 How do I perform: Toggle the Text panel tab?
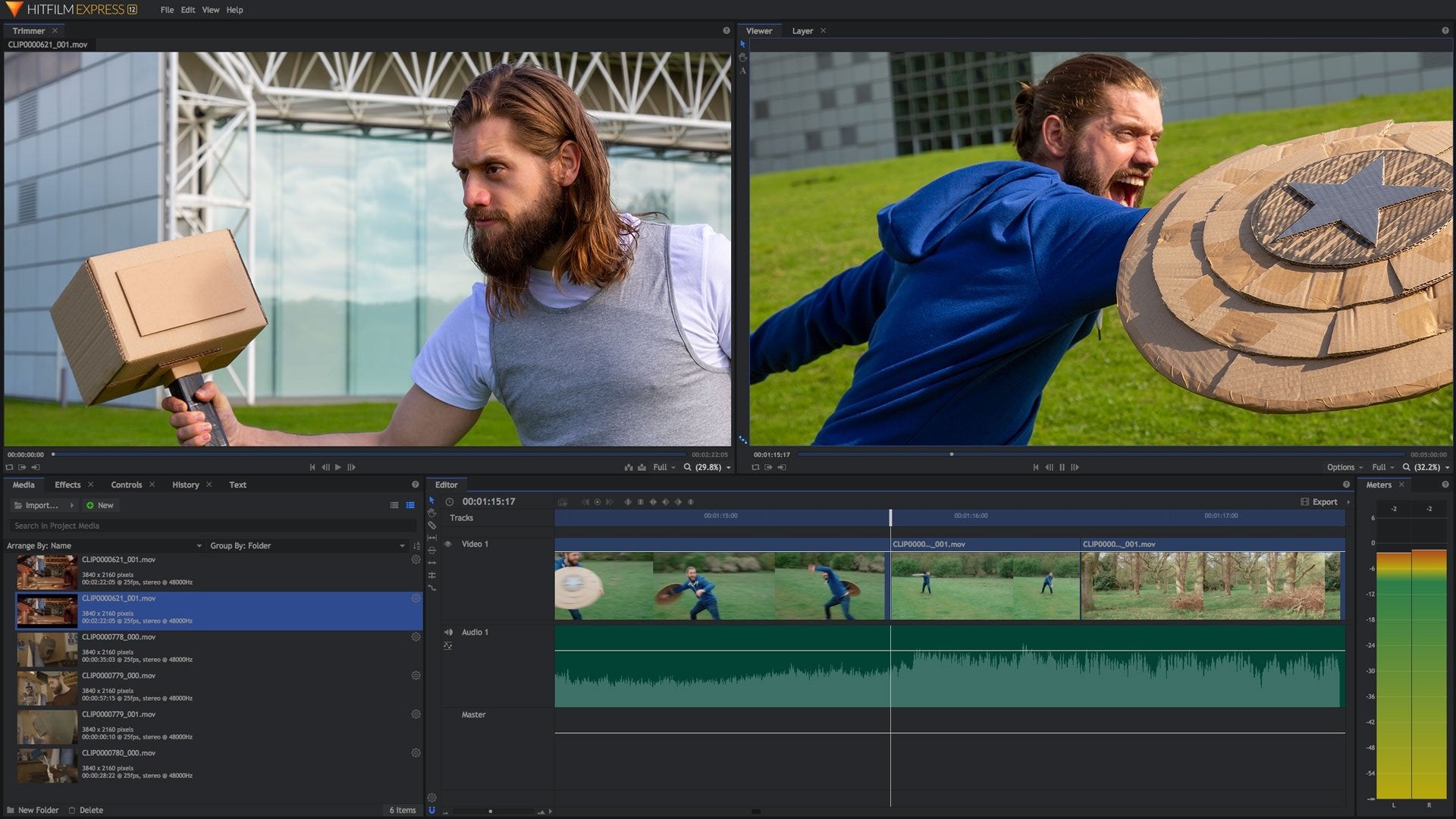pos(237,484)
